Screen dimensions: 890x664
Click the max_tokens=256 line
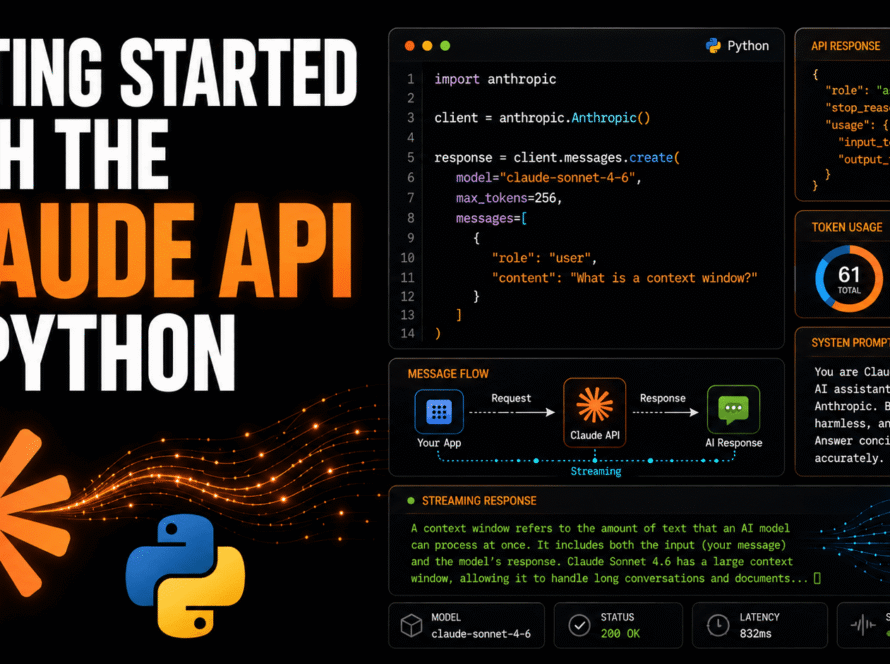point(509,198)
